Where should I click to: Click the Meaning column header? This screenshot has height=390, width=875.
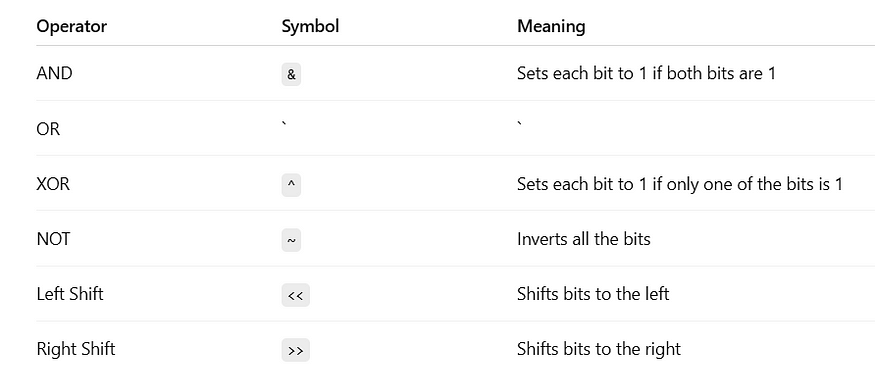pos(551,26)
